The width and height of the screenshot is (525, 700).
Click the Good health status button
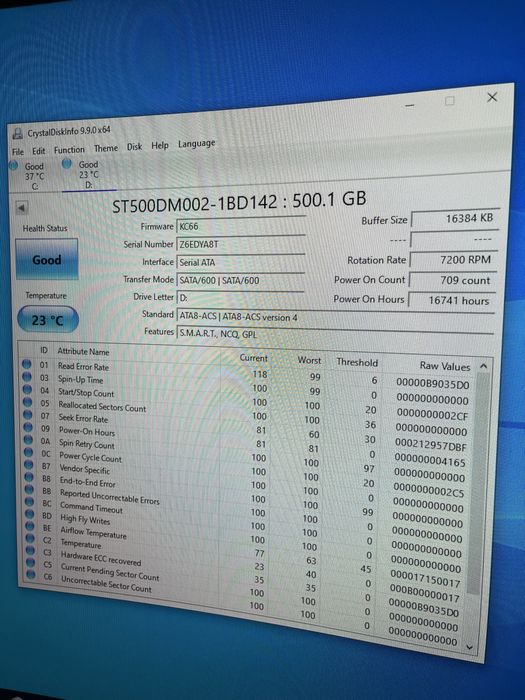[46, 259]
